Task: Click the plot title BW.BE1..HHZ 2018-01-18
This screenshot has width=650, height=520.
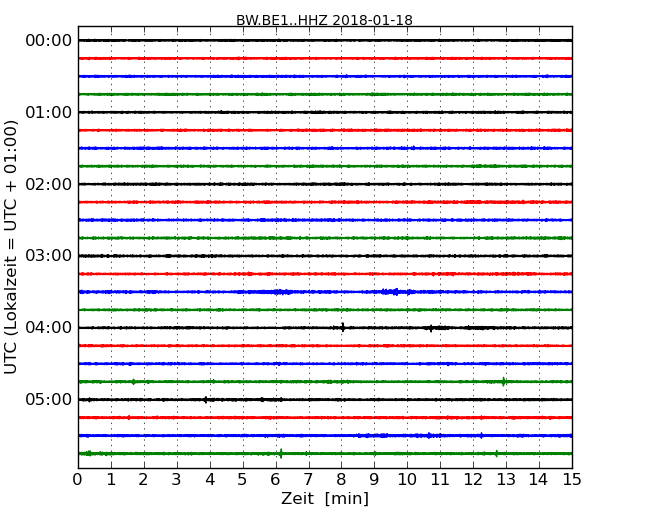Action: tap(324, 20)
